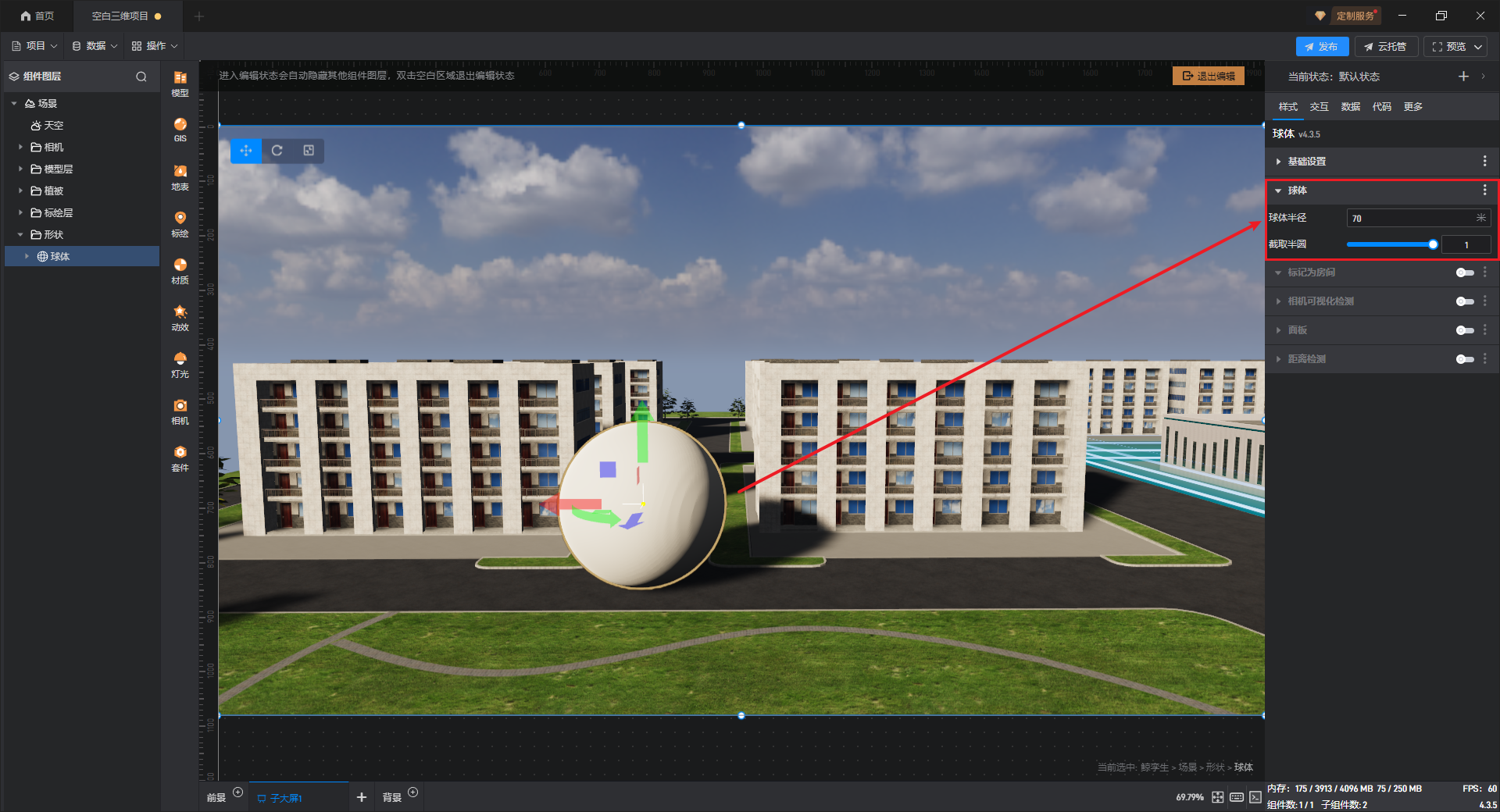
Task: Click the 截取半圆 slider handle
Action: point(1433,244)
